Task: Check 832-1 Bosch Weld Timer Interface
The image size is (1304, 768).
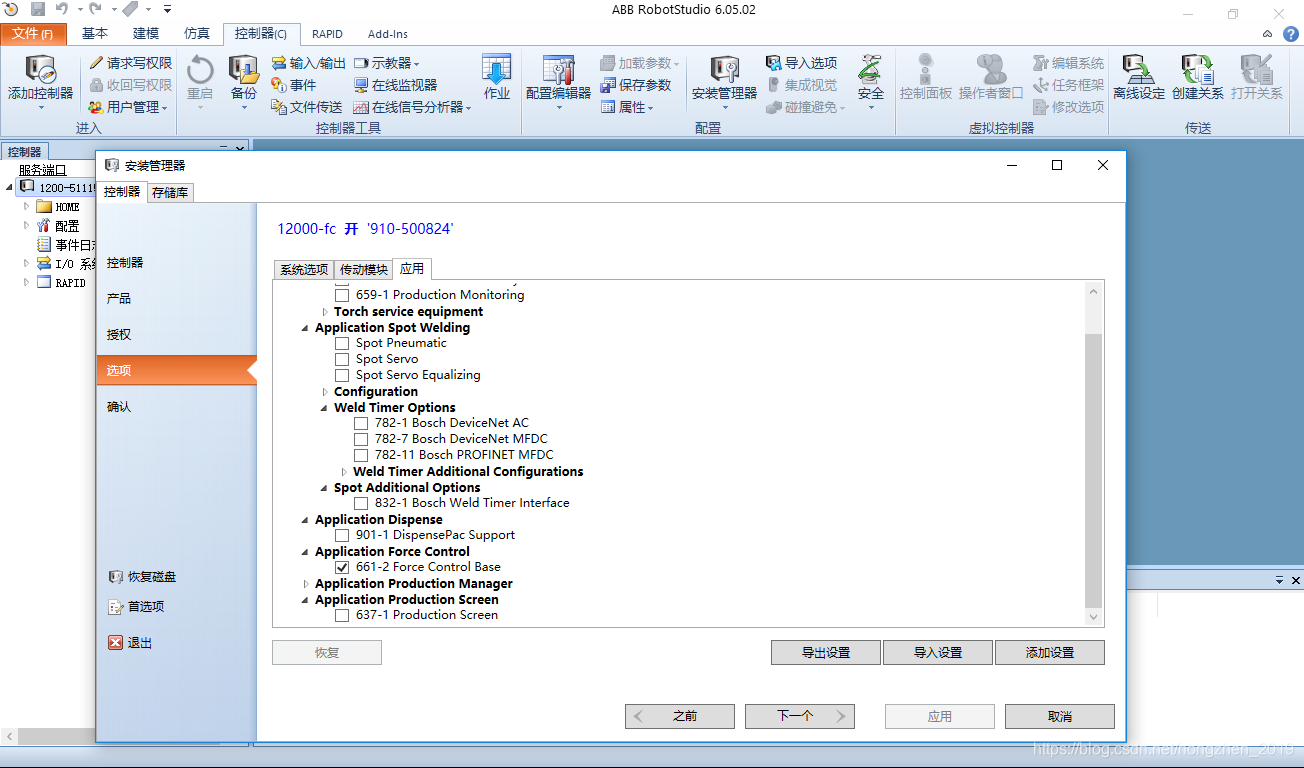Action: pyautogui.click(x=361, y=503)
